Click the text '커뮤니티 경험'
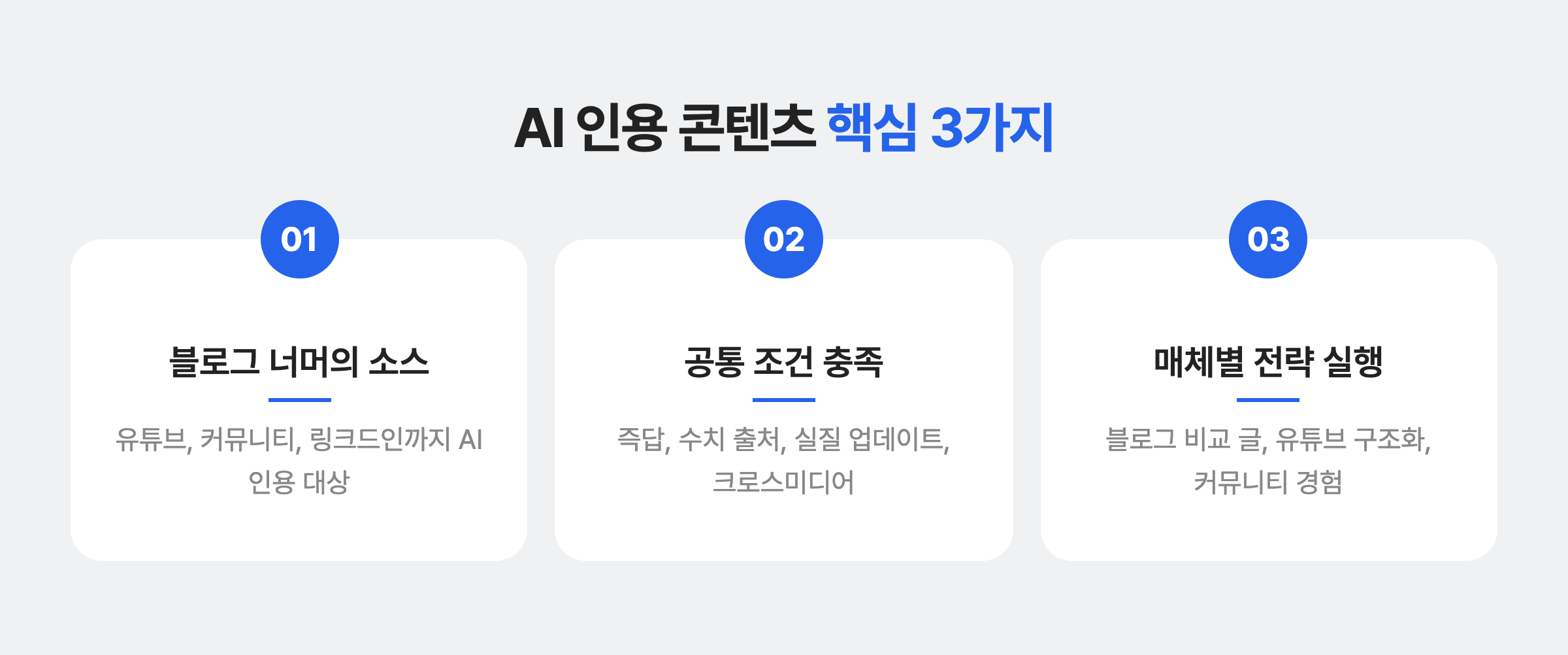 point(1268,482)
